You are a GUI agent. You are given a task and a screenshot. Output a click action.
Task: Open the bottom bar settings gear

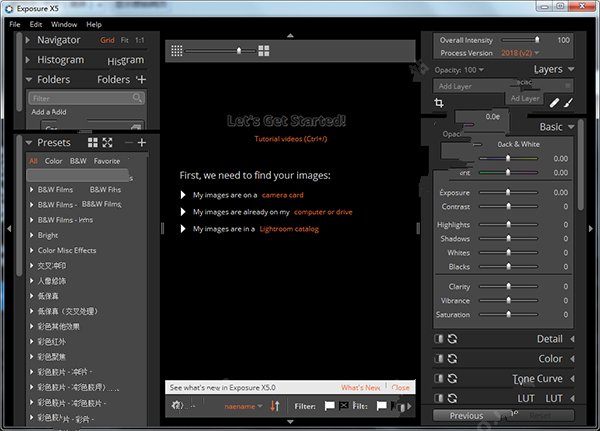[178, 405]
